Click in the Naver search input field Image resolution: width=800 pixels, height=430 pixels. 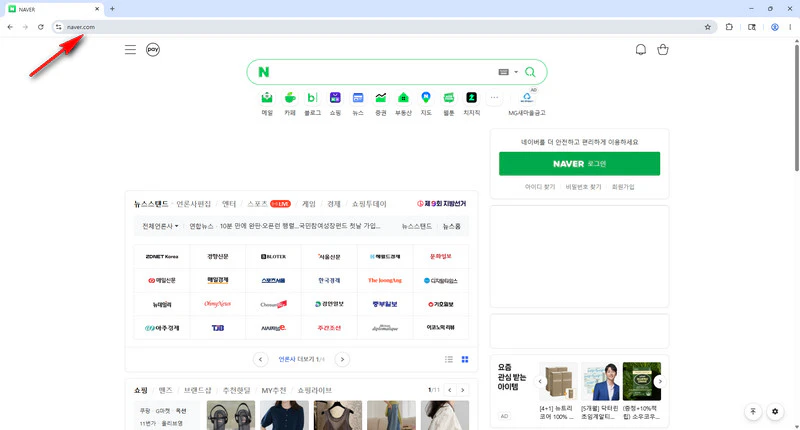[x=383, y=72]
